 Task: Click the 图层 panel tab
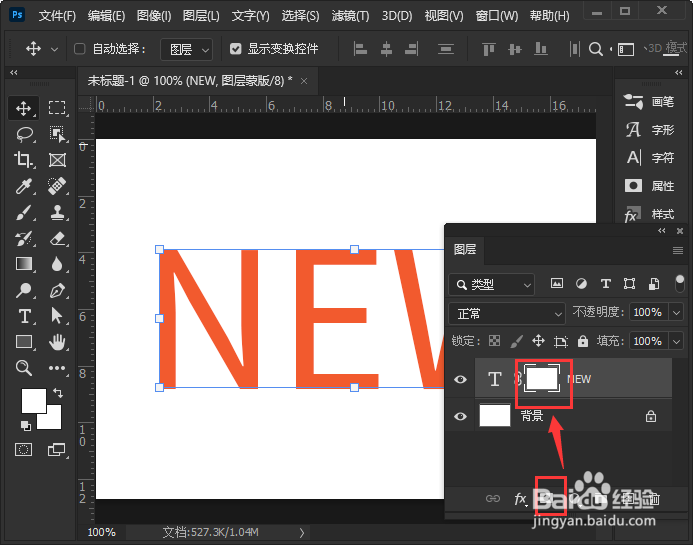[465, 250]
